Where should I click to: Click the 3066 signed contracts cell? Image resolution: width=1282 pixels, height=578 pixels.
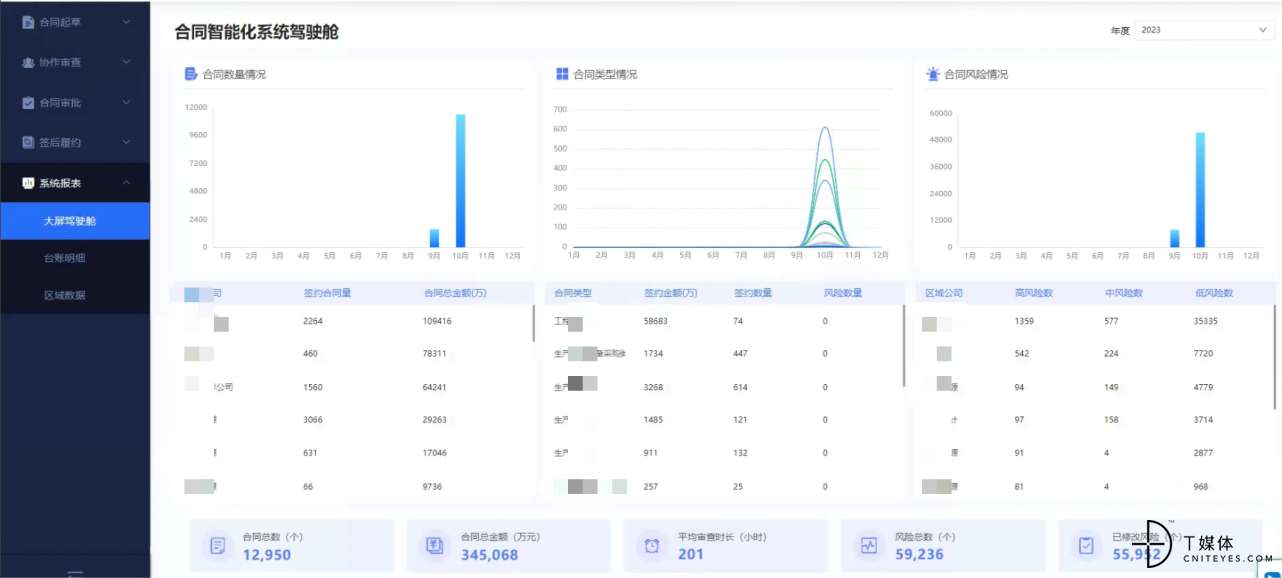click(313, 420)
